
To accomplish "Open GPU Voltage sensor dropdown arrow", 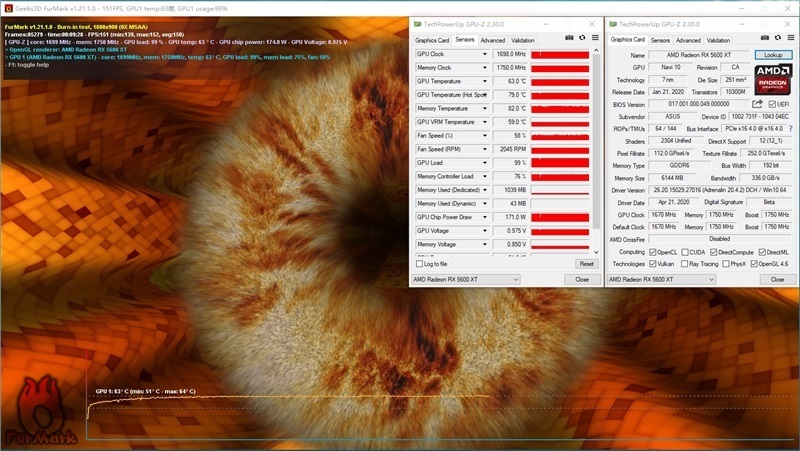I will [485, 231].
